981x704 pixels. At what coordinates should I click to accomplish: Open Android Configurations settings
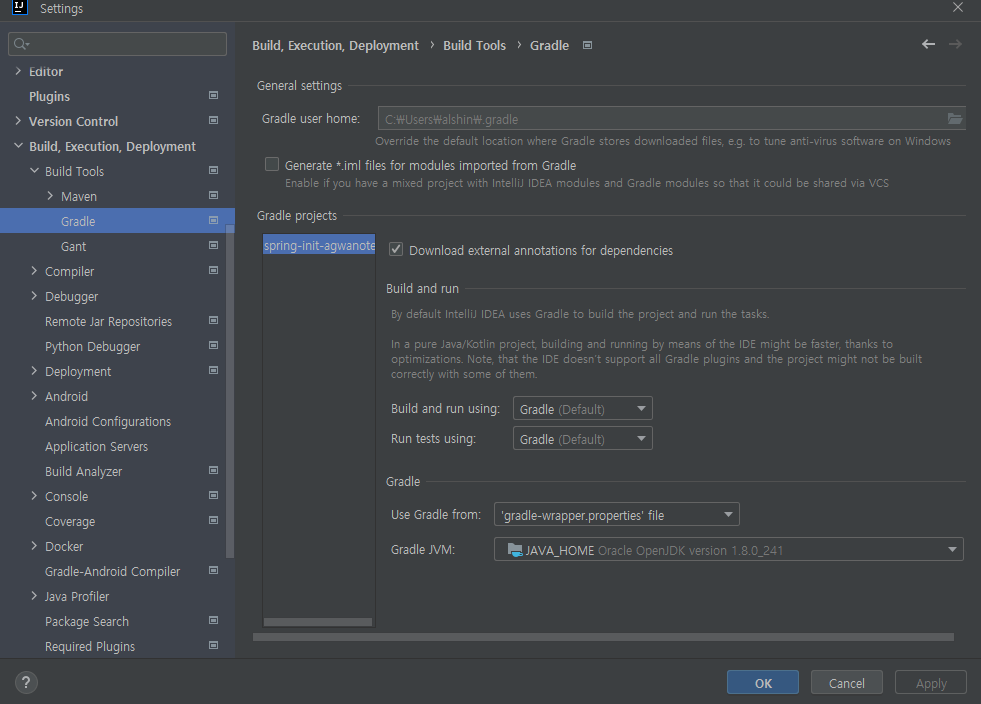(x=108, y=422)
